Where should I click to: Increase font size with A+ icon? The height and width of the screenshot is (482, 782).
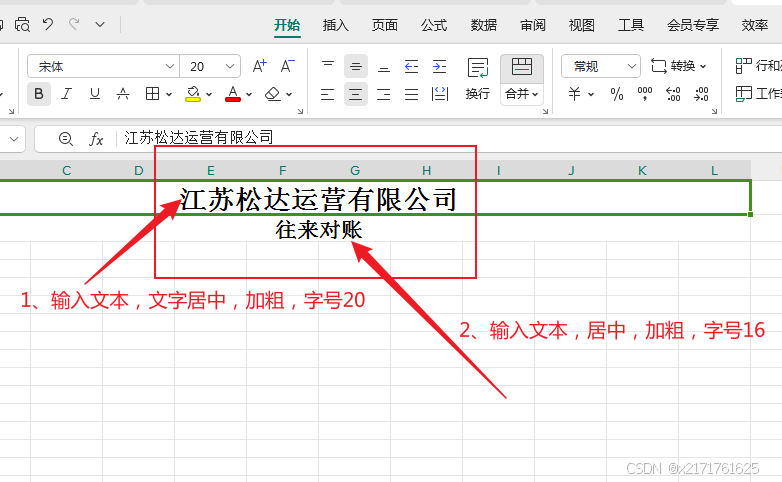259,66
